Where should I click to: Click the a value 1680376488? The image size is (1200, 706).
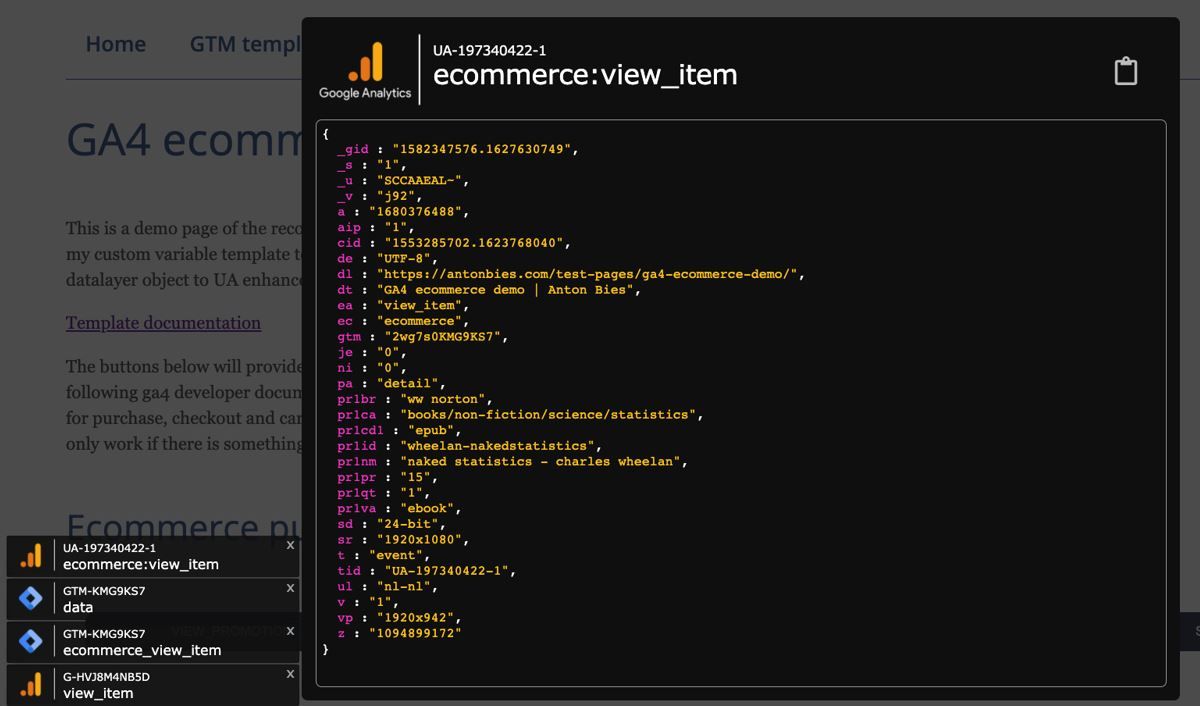(x=415, y=212)
